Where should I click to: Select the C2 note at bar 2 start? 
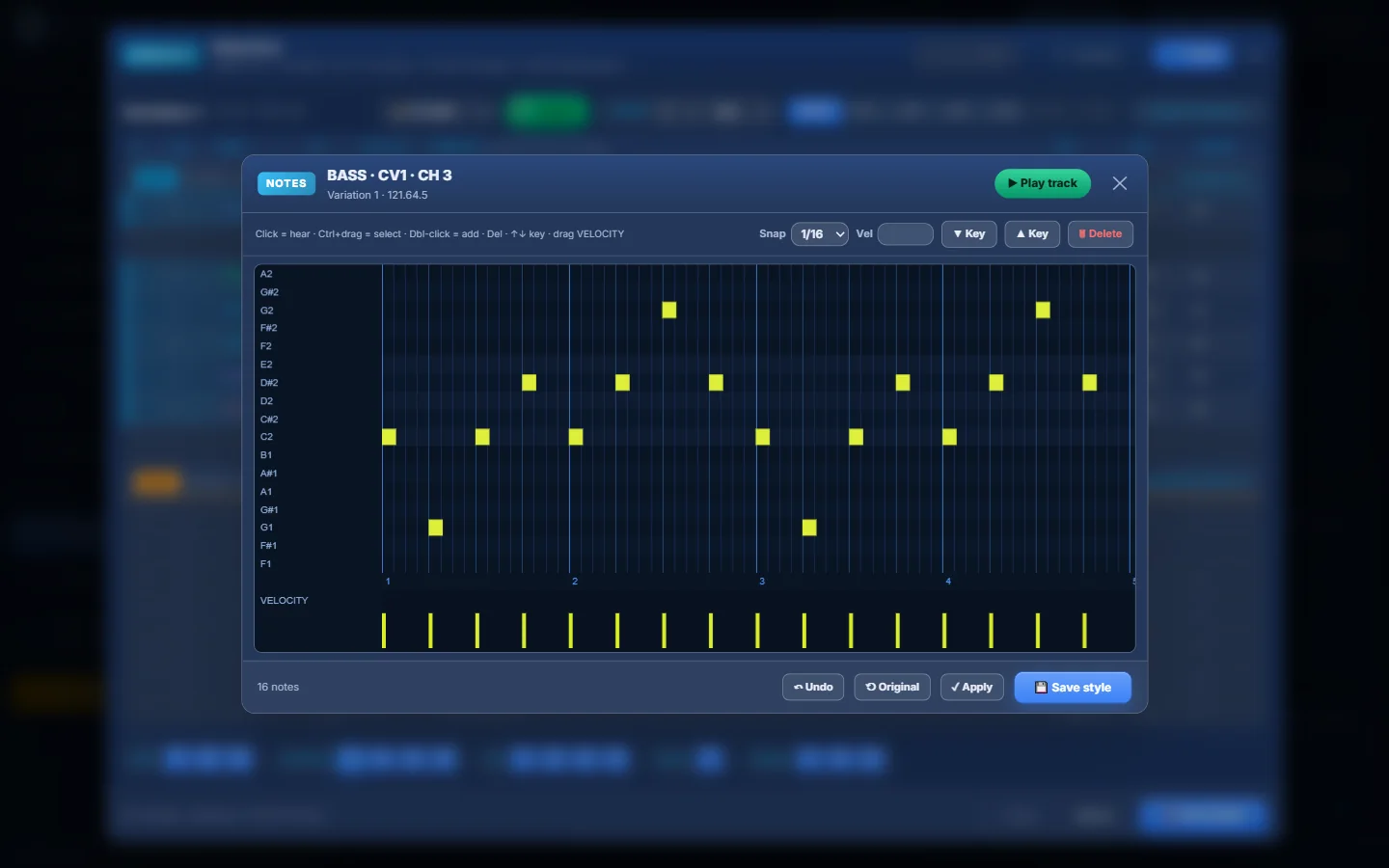coord(576,437)
